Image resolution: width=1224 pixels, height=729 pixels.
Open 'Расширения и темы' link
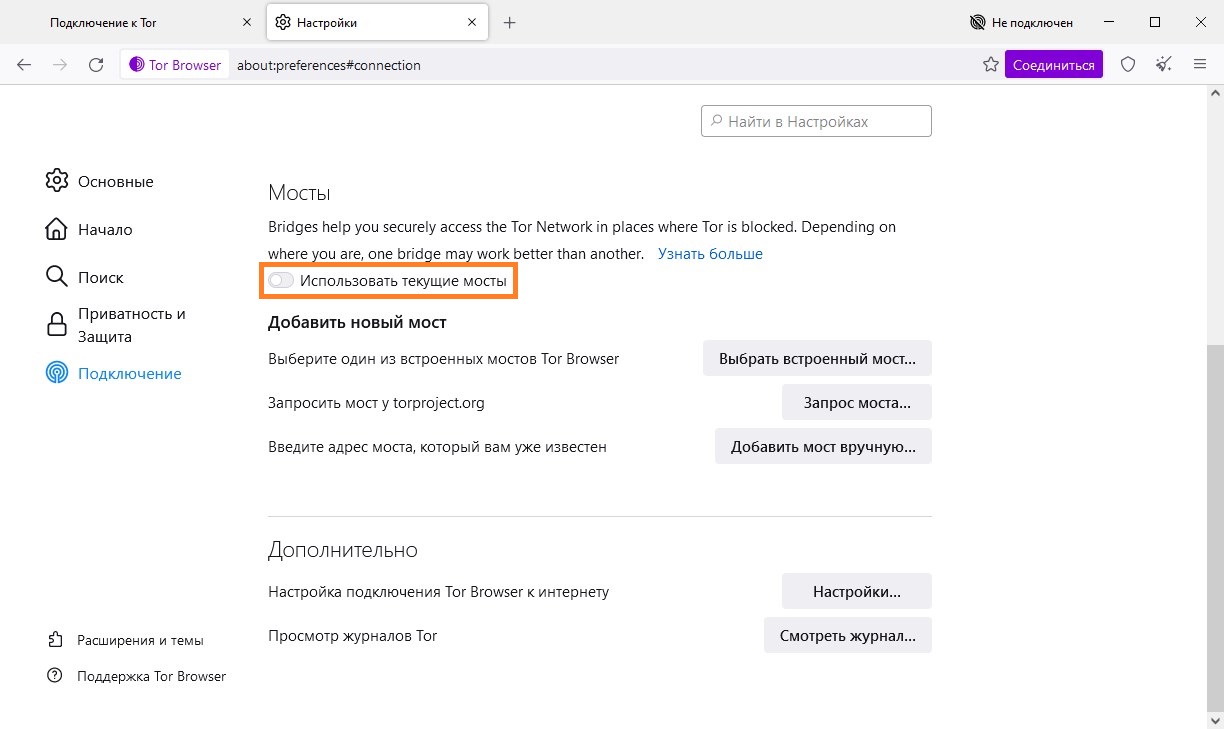tap(125, 640)
